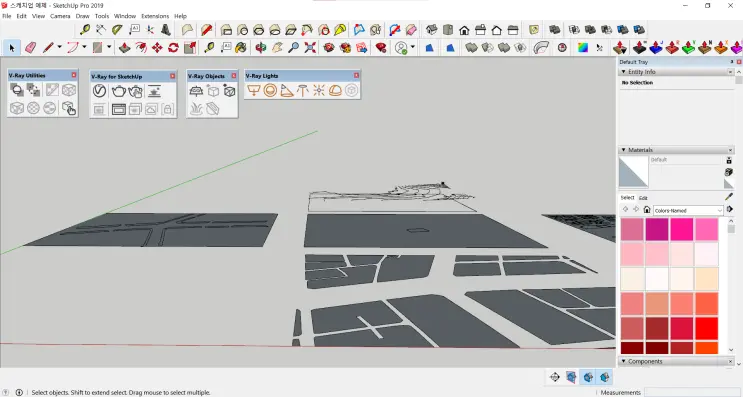Open the Edit menu
743x397 pixels.
click(x=22, y=16)
